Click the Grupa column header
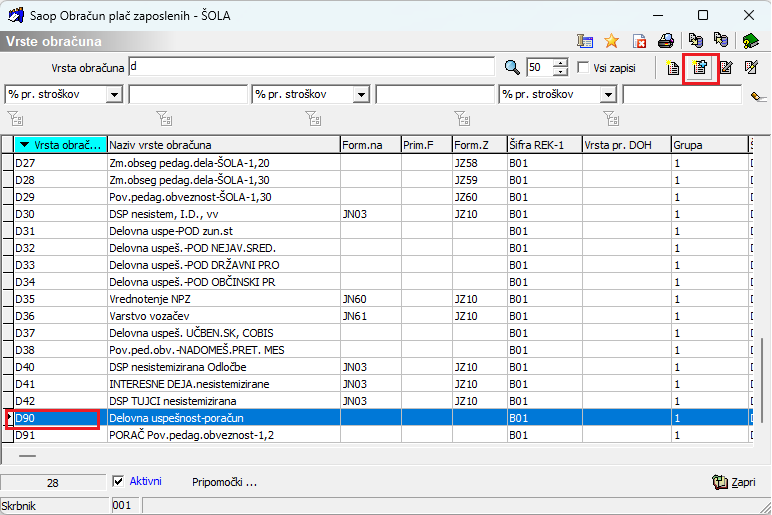Screen dimensions: 772x515 [709, 145]
